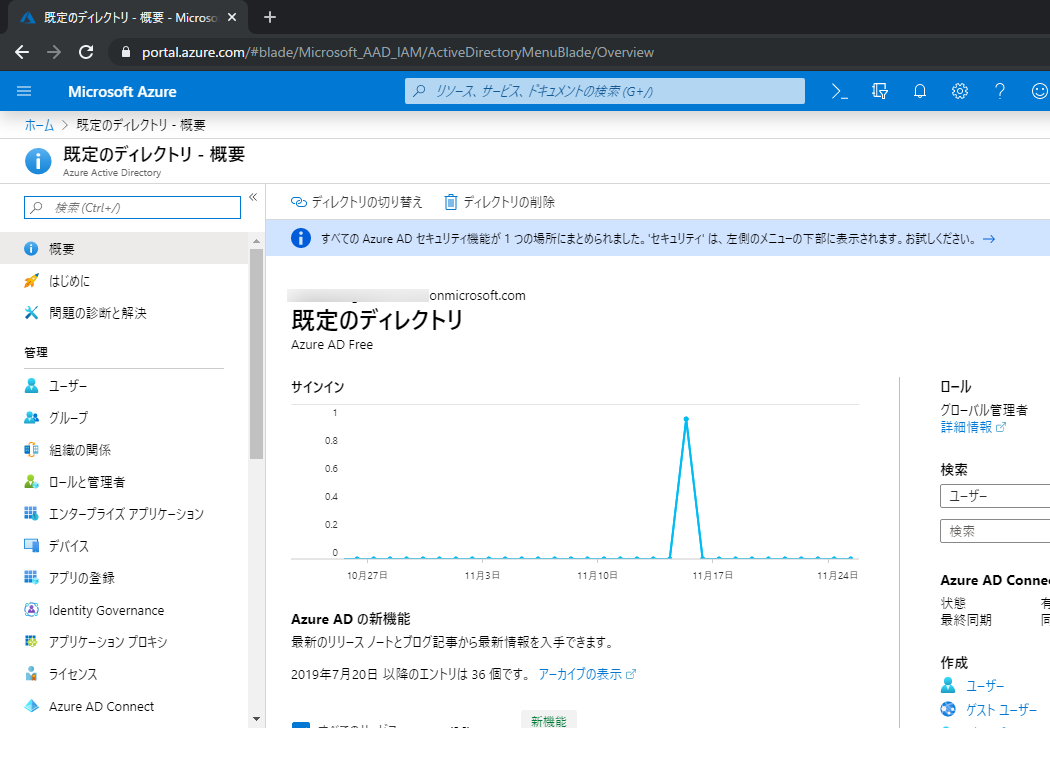Select the 概要 menu item

click(124, 248)
